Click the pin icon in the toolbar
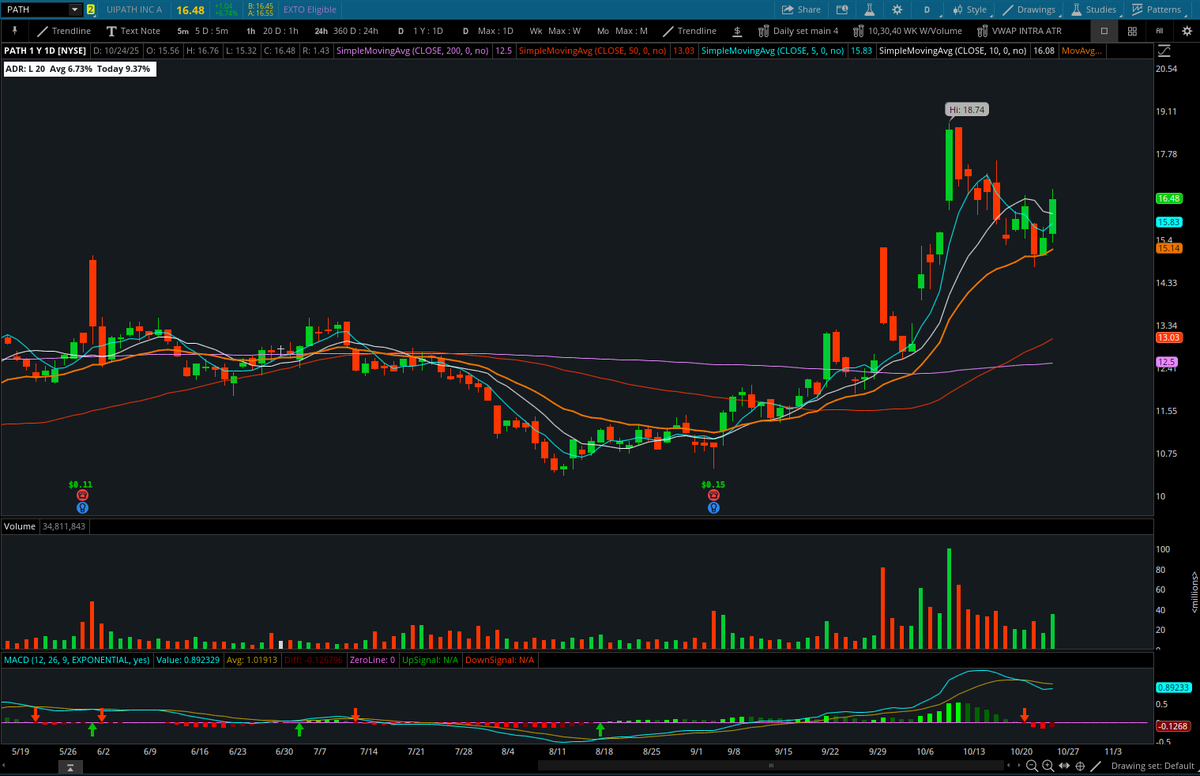 click(14, 31)
